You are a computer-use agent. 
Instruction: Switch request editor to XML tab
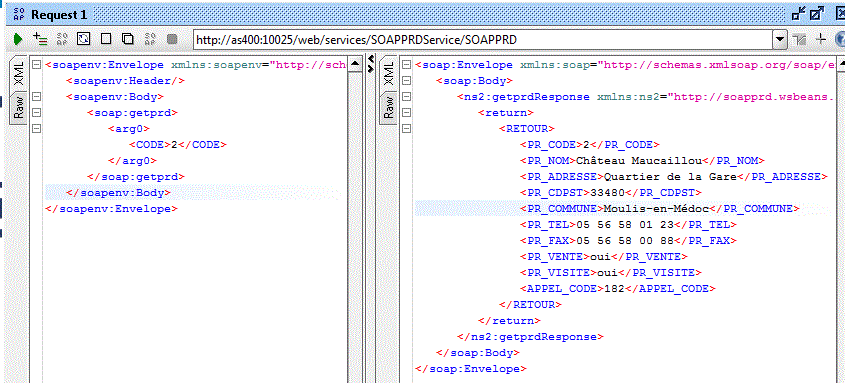point(19,73)
